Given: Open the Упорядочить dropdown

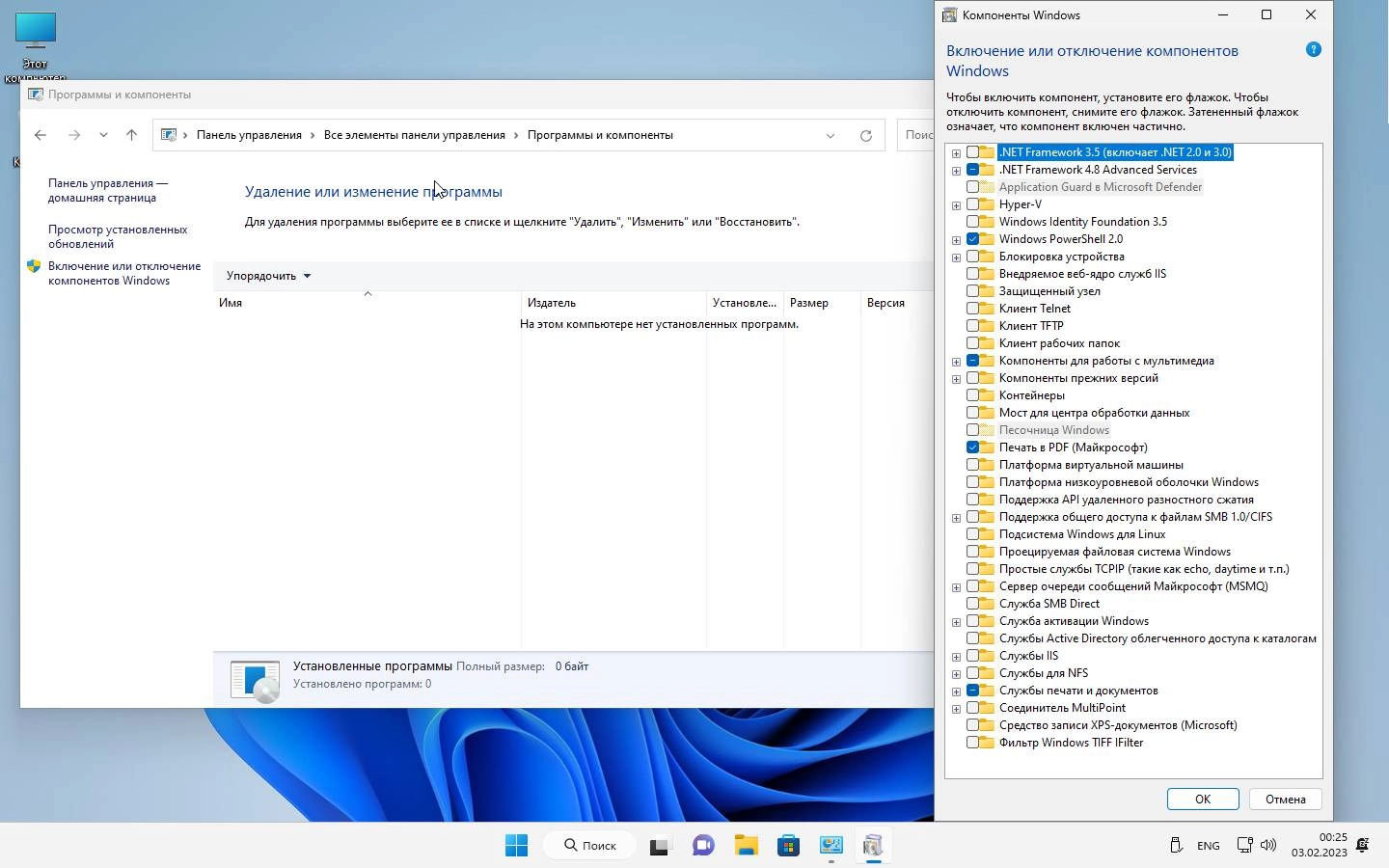Looking at the screenshot, I should (x=268, y=276).
